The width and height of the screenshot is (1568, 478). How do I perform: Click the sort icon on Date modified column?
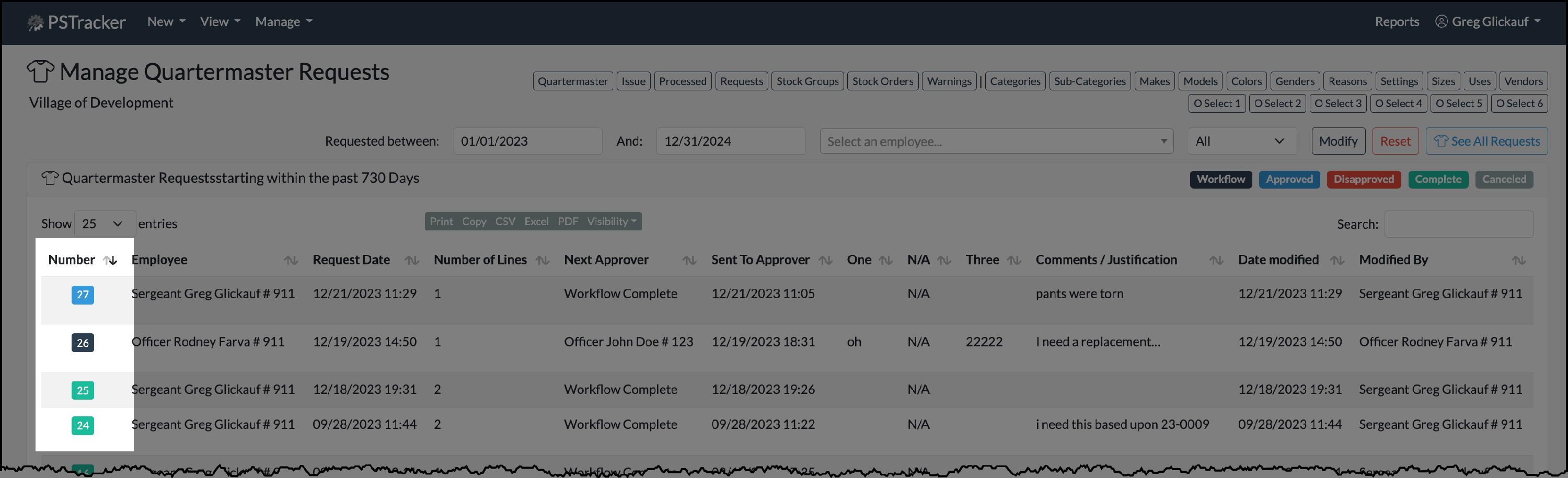[x=1338, y=260]
